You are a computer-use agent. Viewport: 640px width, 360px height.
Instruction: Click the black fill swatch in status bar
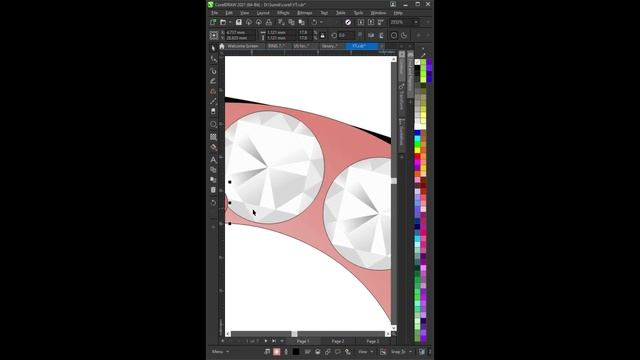(x=296, y=351)
